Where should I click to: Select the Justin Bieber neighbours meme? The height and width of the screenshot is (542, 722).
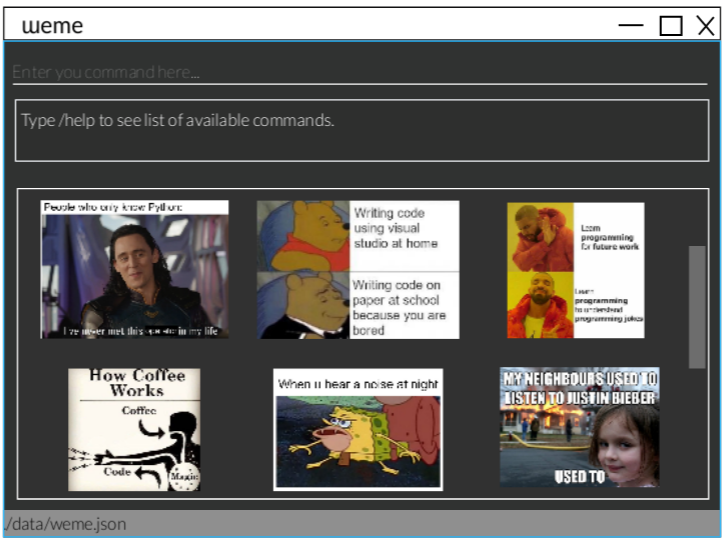point(579,427)
